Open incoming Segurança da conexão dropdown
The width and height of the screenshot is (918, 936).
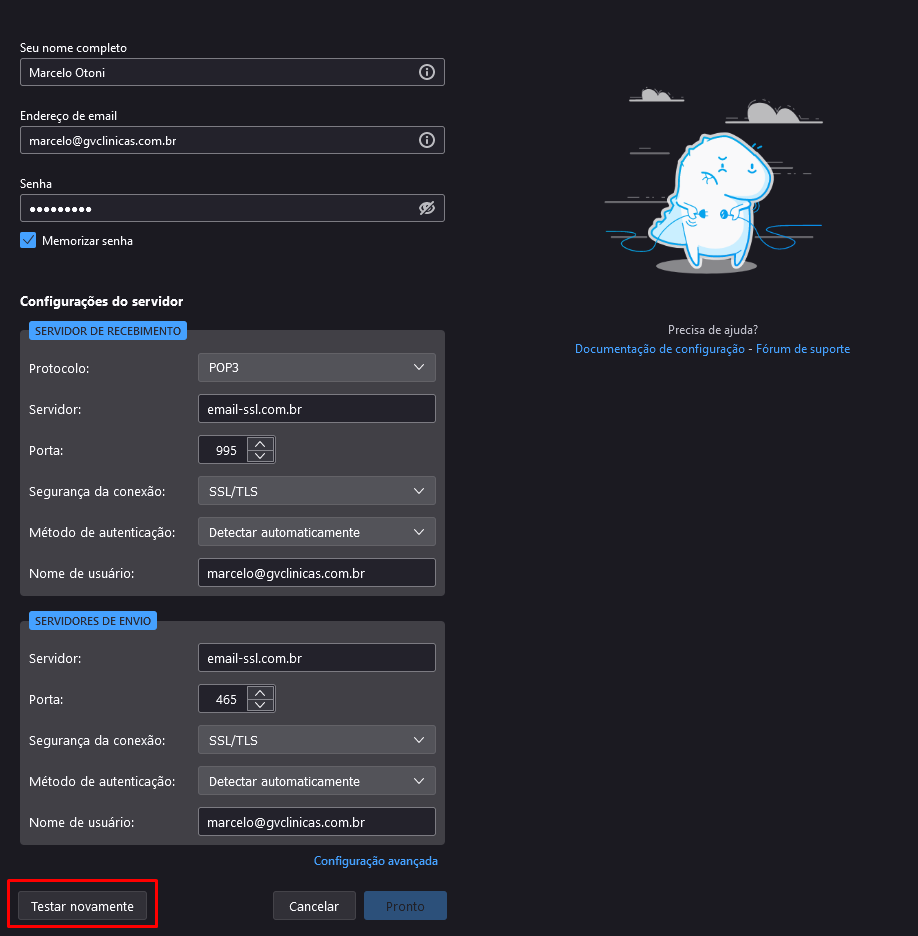[x=316, y=491]
